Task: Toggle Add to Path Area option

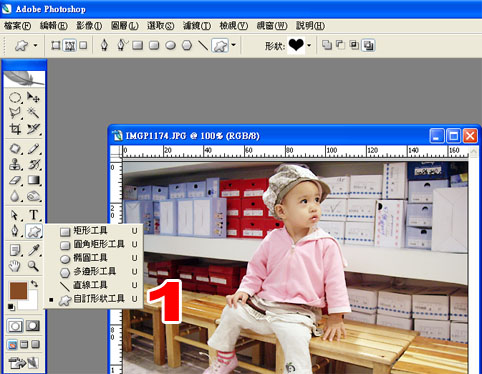Action: 327,45
